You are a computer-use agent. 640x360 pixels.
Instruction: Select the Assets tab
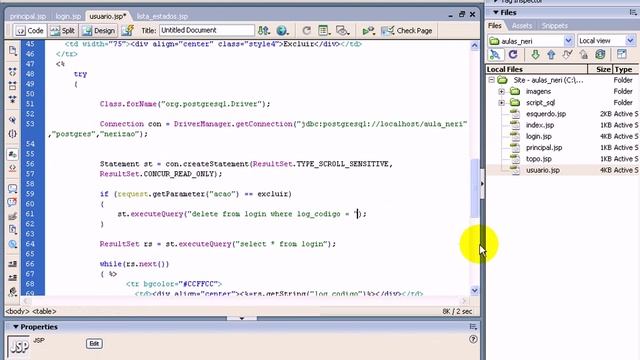(522, 26)
